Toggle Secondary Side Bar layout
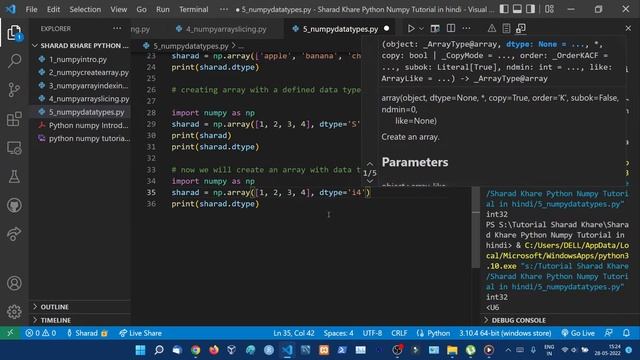Viewport: 640px width, 360px height. (530, 9)
